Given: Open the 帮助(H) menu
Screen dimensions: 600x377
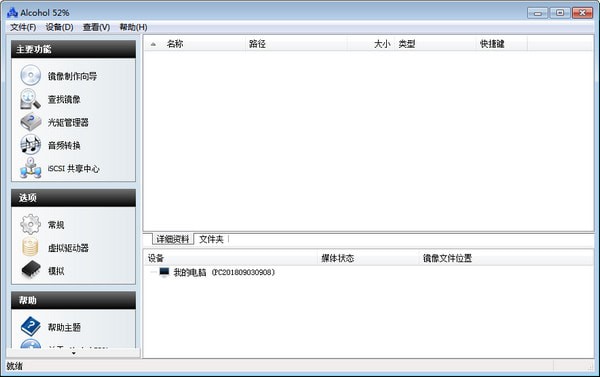Looking at the screenshot, I should click(133, 27).
